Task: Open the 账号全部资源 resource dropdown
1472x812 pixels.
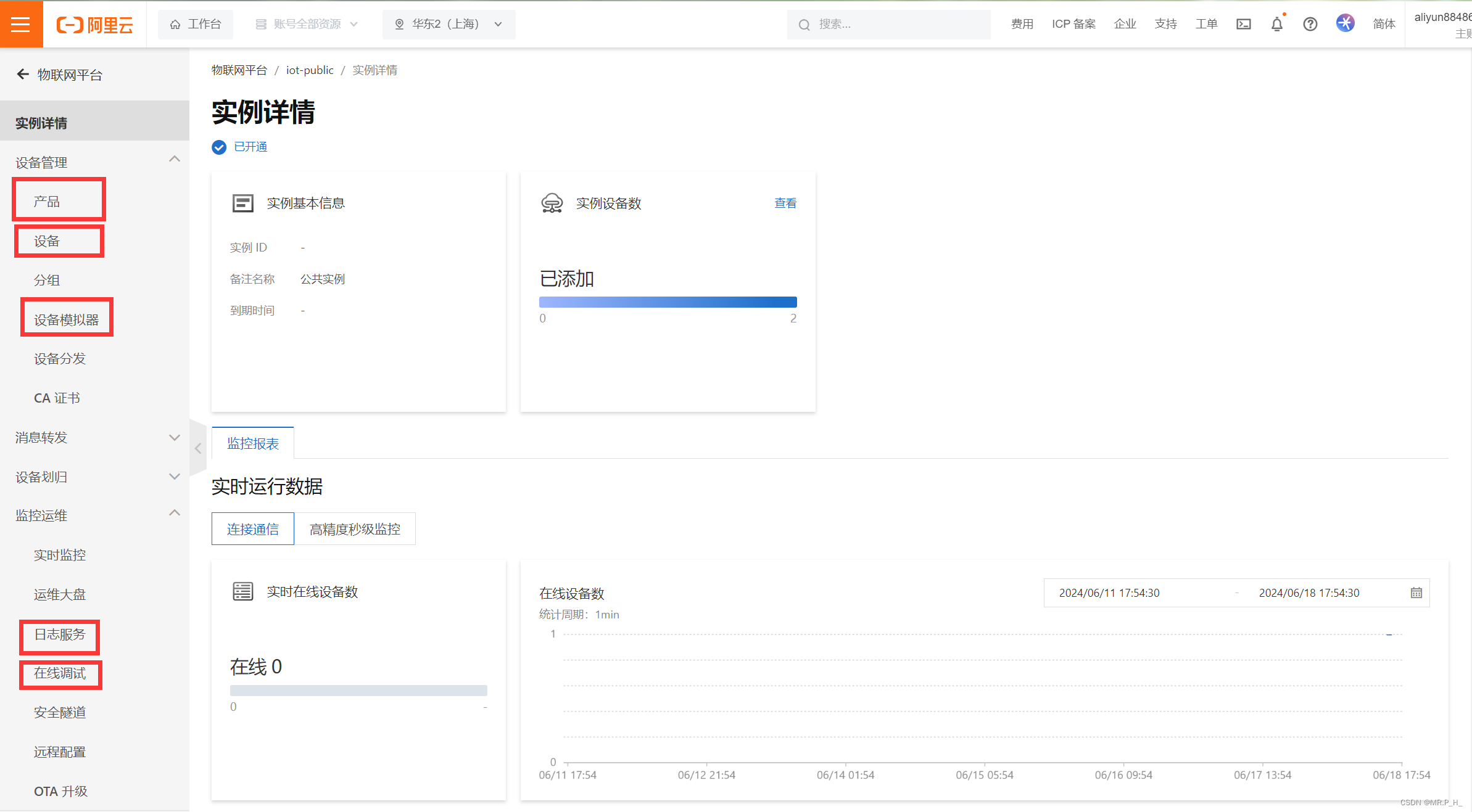Action: [307, 24]
